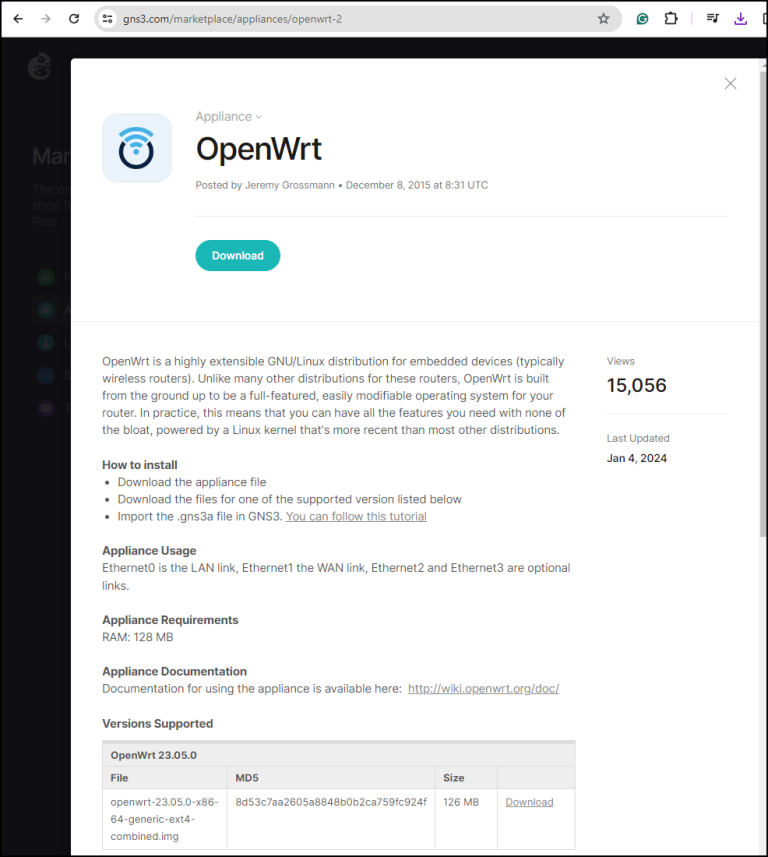Viewport: 768px width, 857px height.
Task: Open the wiki.openwrt.org documentation link
Action: pos(483,688)
